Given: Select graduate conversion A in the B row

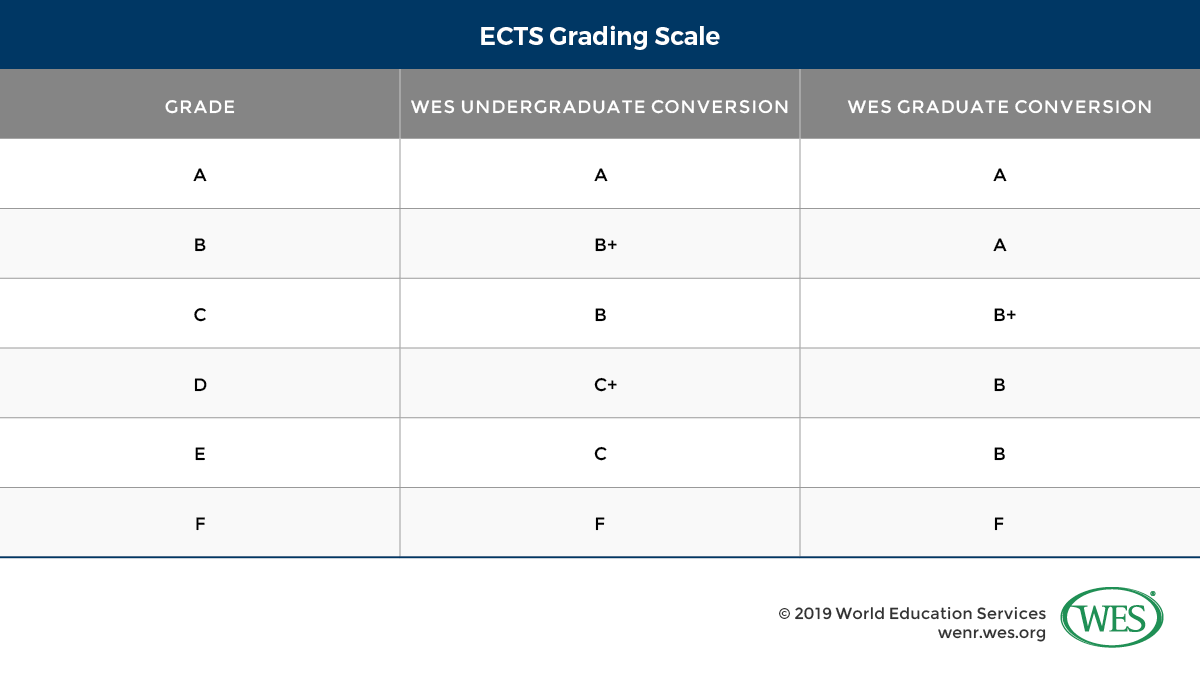Looking at the screenshot, I should 1000,245.
